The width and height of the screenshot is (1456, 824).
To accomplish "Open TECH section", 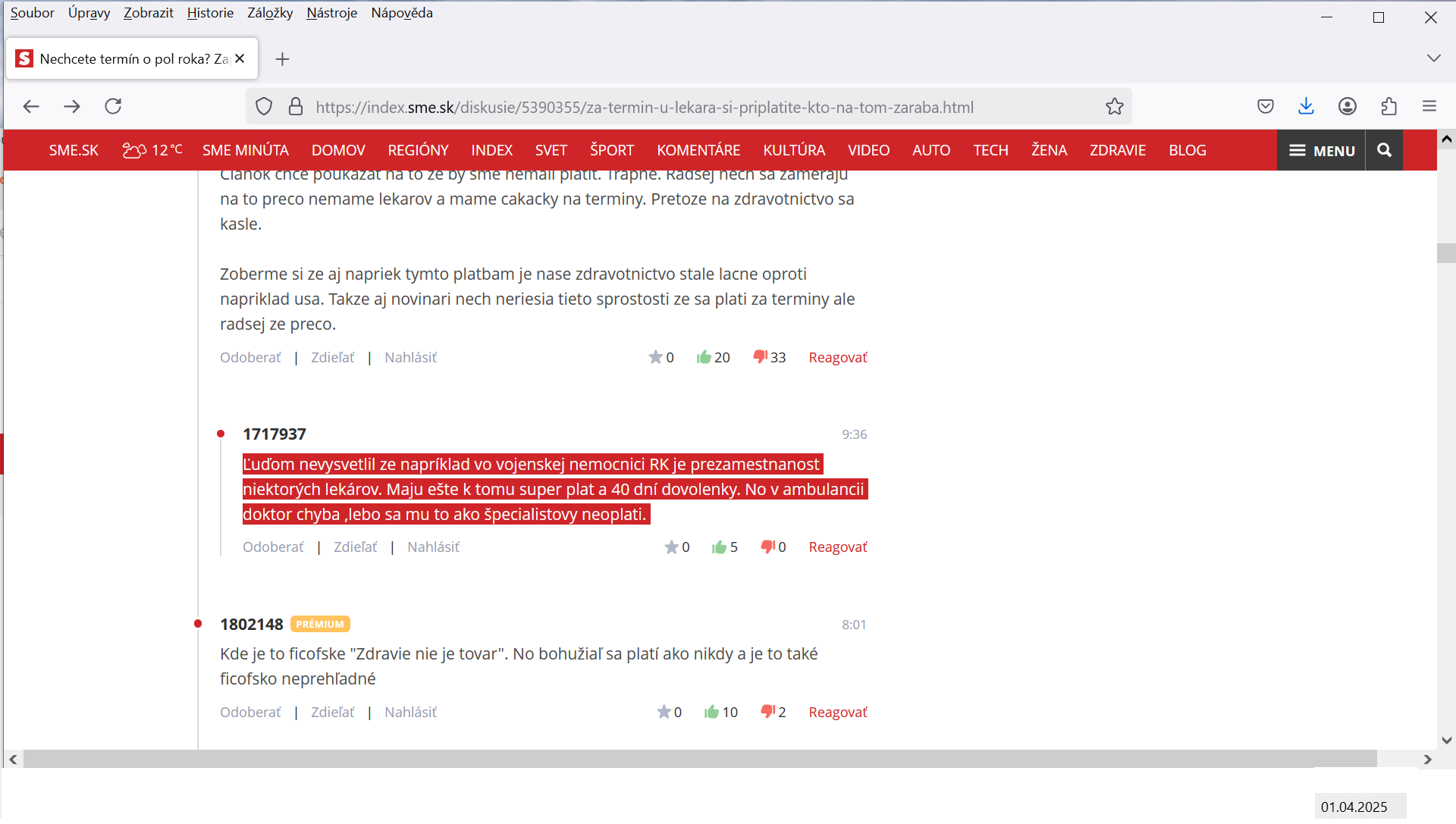I will (x=990, y=150).
